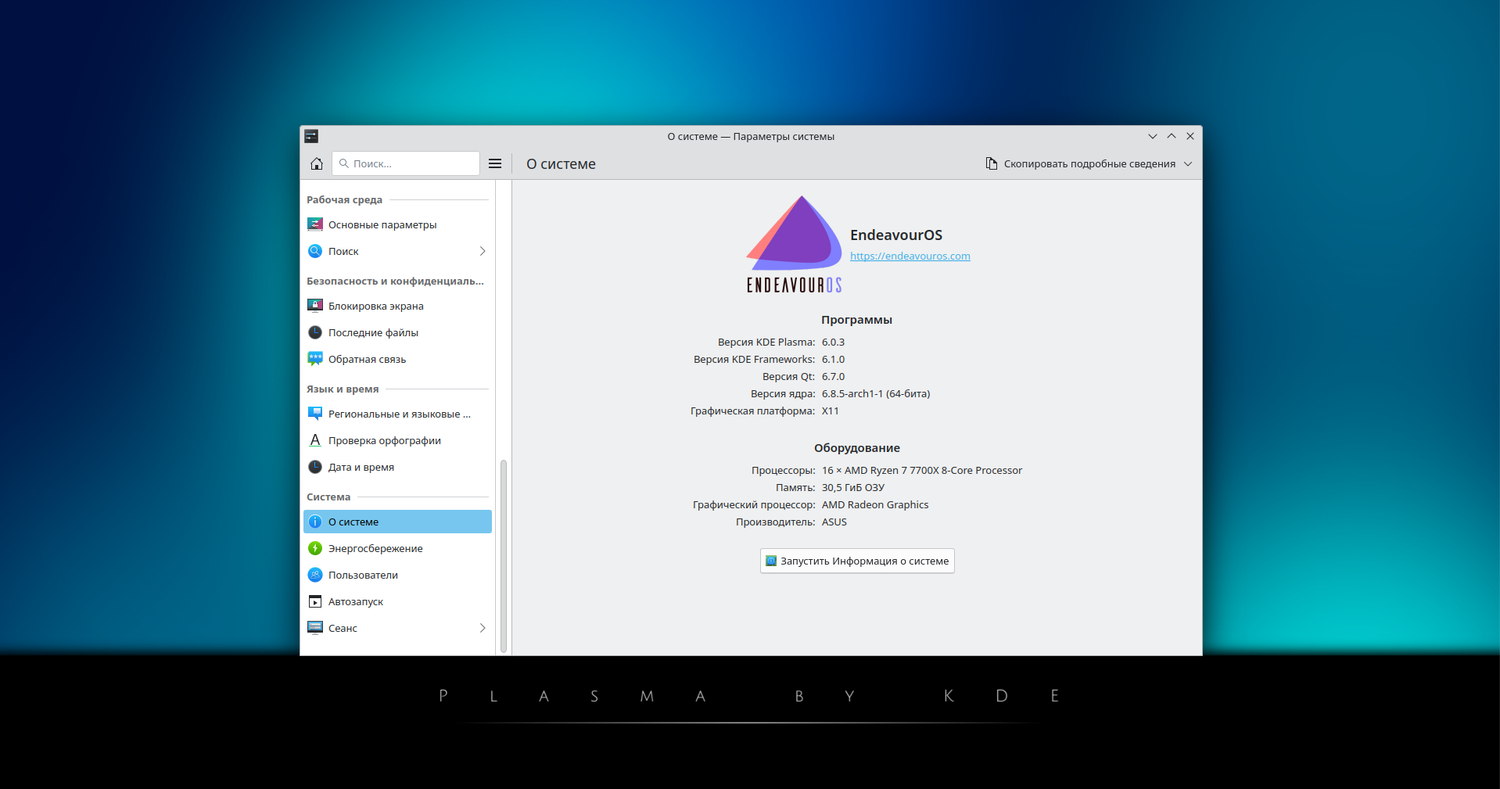Click the Последние файлы clock icon
Viewport: 1500px width, 789px height.
(x=315, y=332)
